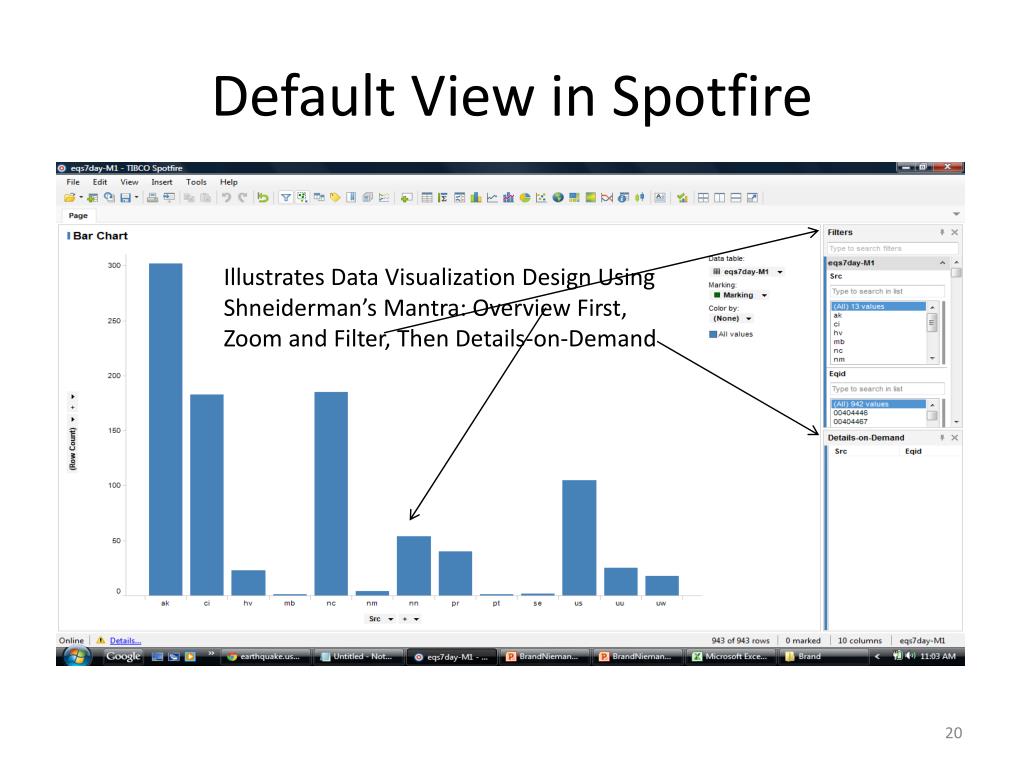The image size is (1024, 768).
Task: Click the side-by-side layout icon
Action: pos(719,197)
